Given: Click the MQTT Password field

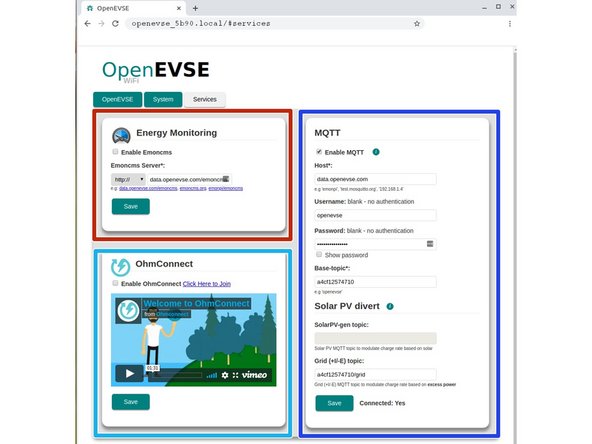Looking at the screenshot, I should [375, 244].
